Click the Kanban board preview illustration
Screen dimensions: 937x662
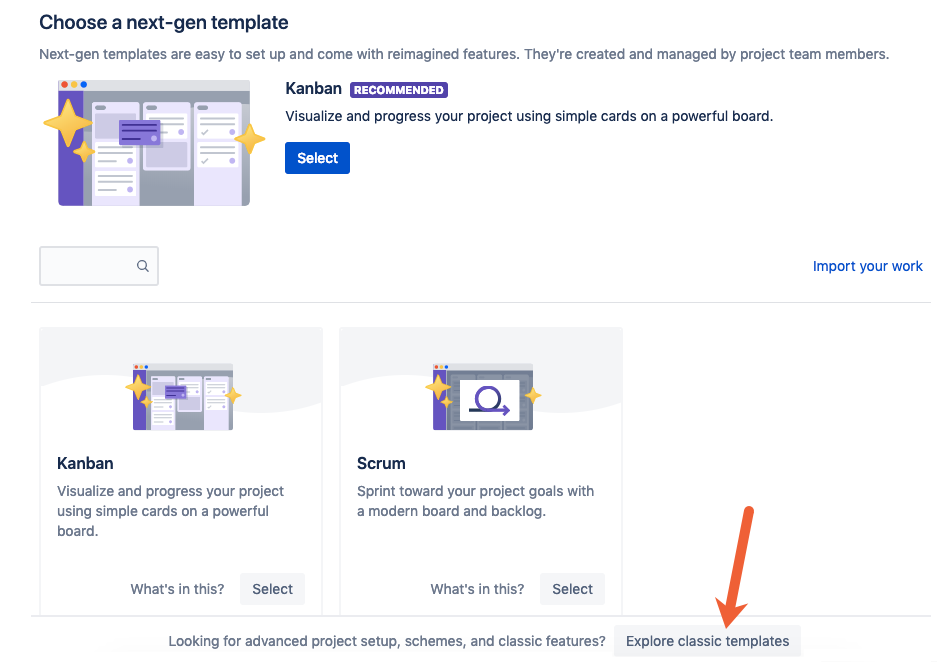point(155,143)
